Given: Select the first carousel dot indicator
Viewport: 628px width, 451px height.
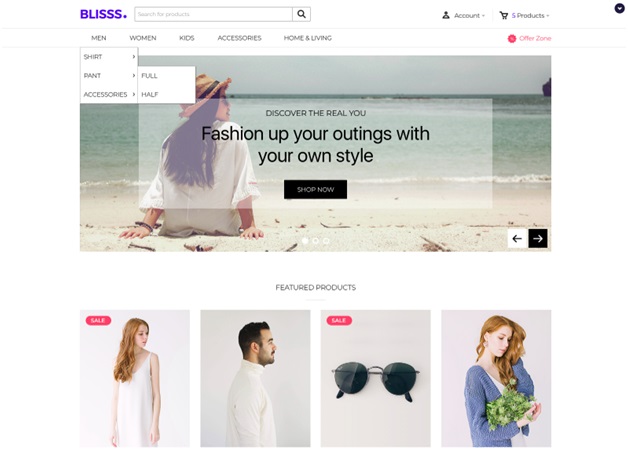Looking at the screenshot, I should pos(305,241).
